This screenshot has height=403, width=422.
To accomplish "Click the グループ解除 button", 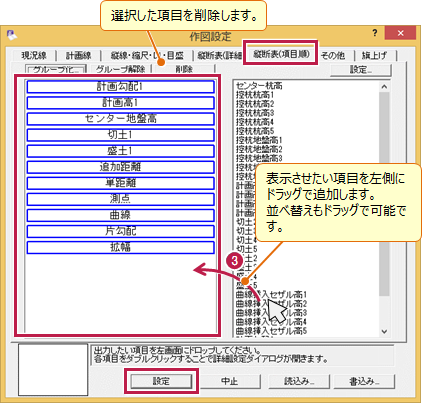I will tap(120, 69).
